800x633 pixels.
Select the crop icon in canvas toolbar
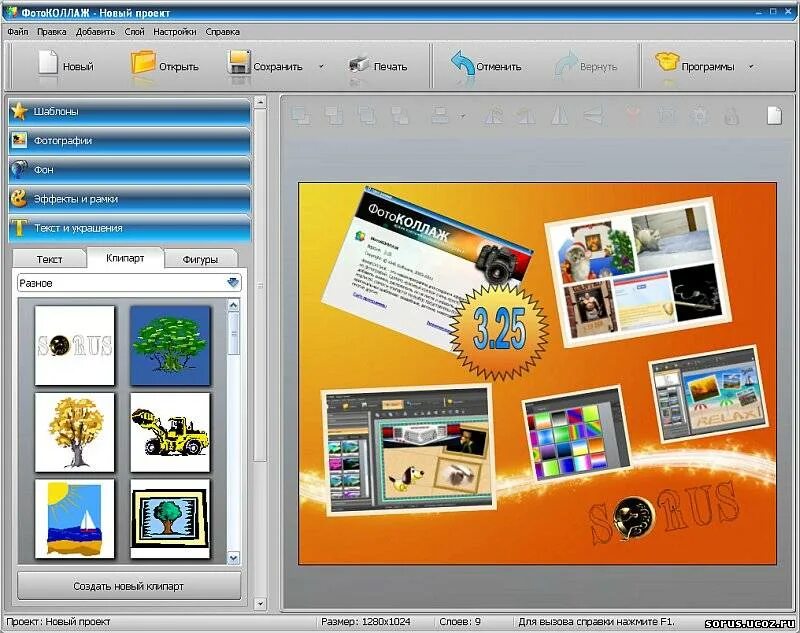tap(666, 115)
